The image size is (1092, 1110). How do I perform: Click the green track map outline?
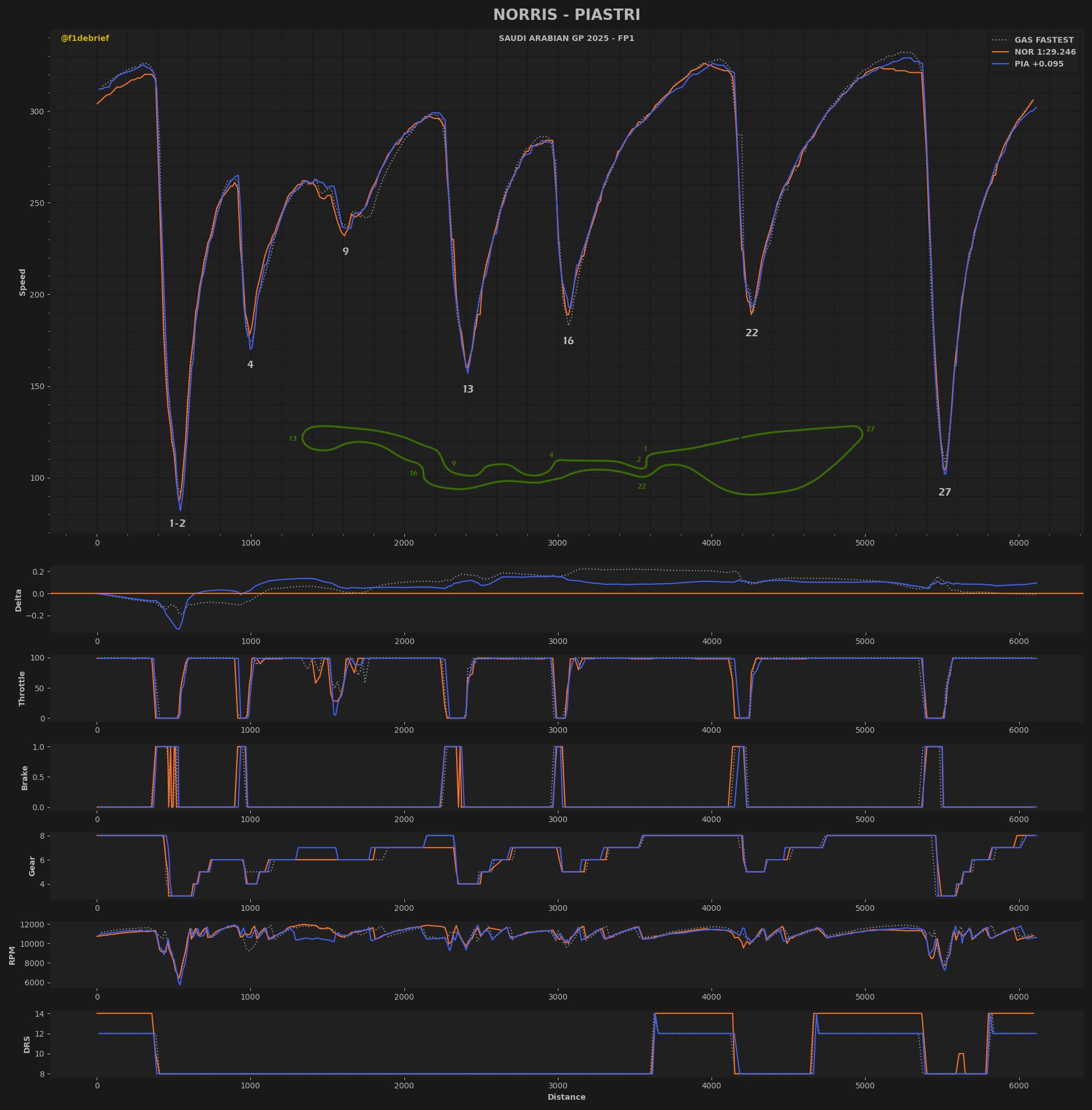point(582,460)
